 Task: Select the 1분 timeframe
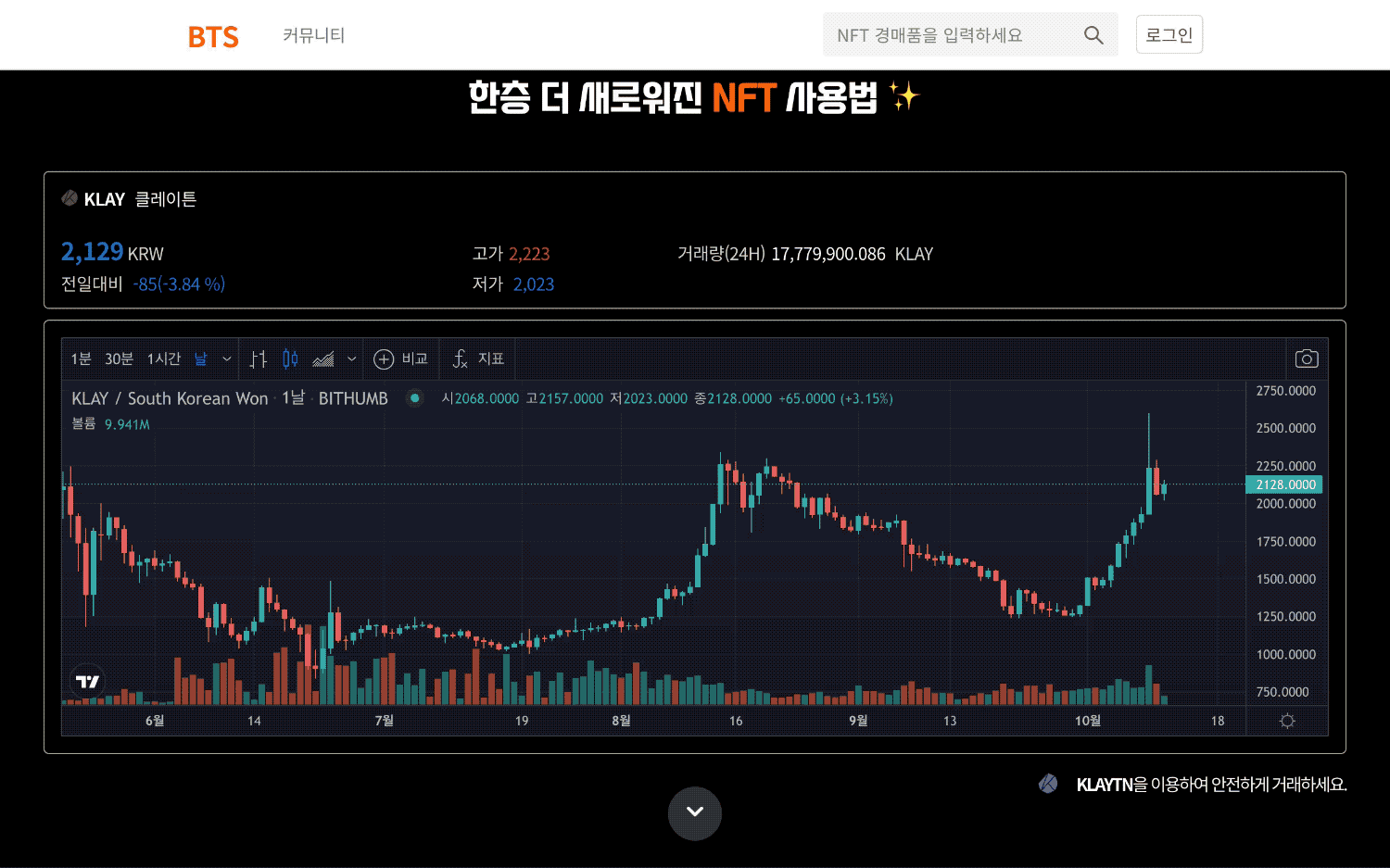point(82,359)
